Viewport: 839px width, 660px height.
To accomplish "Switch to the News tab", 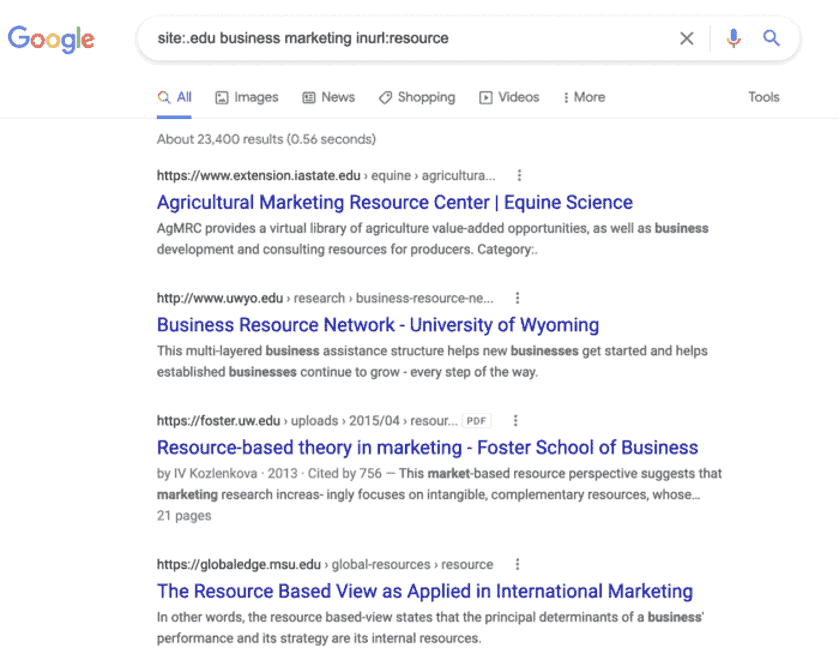I will coord(329,97).
